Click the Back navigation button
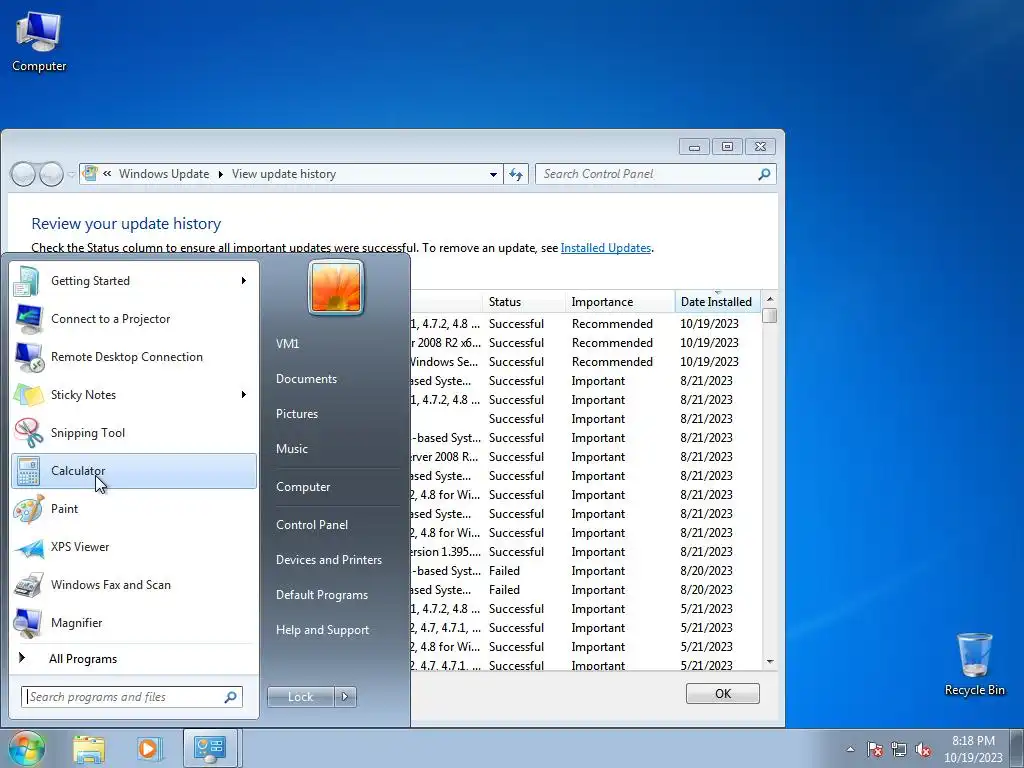Screen dimensions: 1024x768 coord(23,174)
